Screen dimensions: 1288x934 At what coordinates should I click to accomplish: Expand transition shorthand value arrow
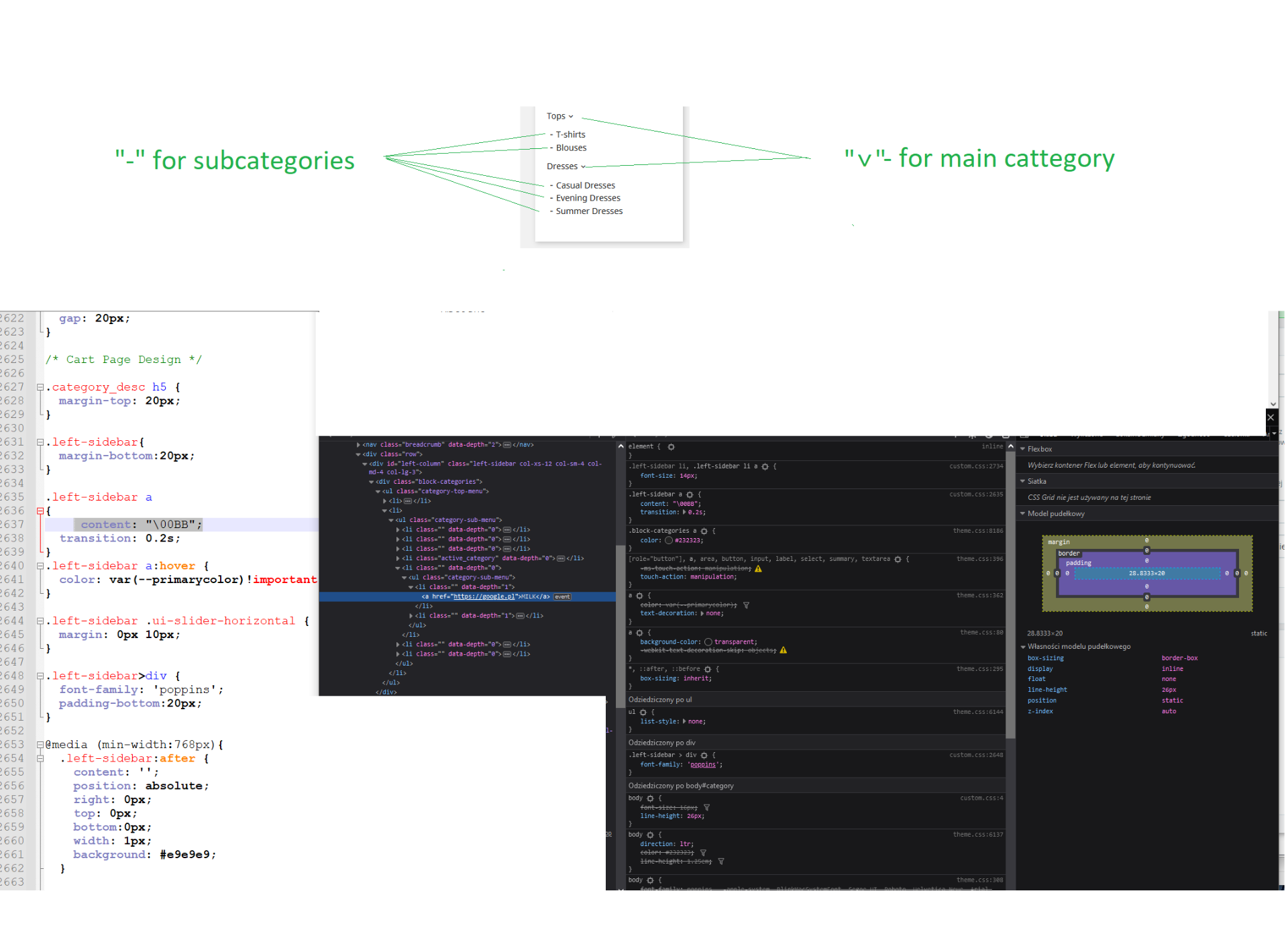(684, 513)
